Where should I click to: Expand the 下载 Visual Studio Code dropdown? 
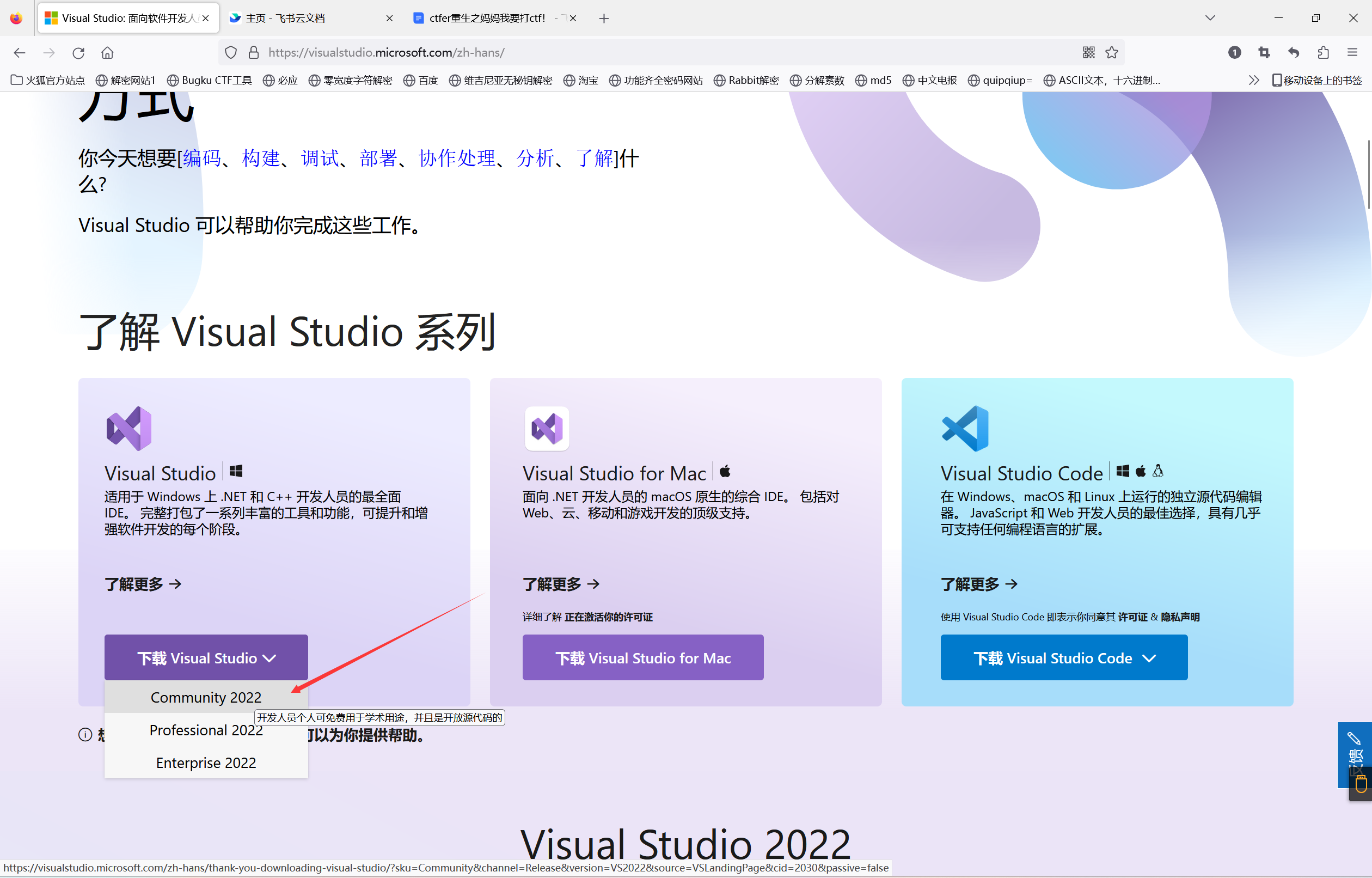point(1064,658)
